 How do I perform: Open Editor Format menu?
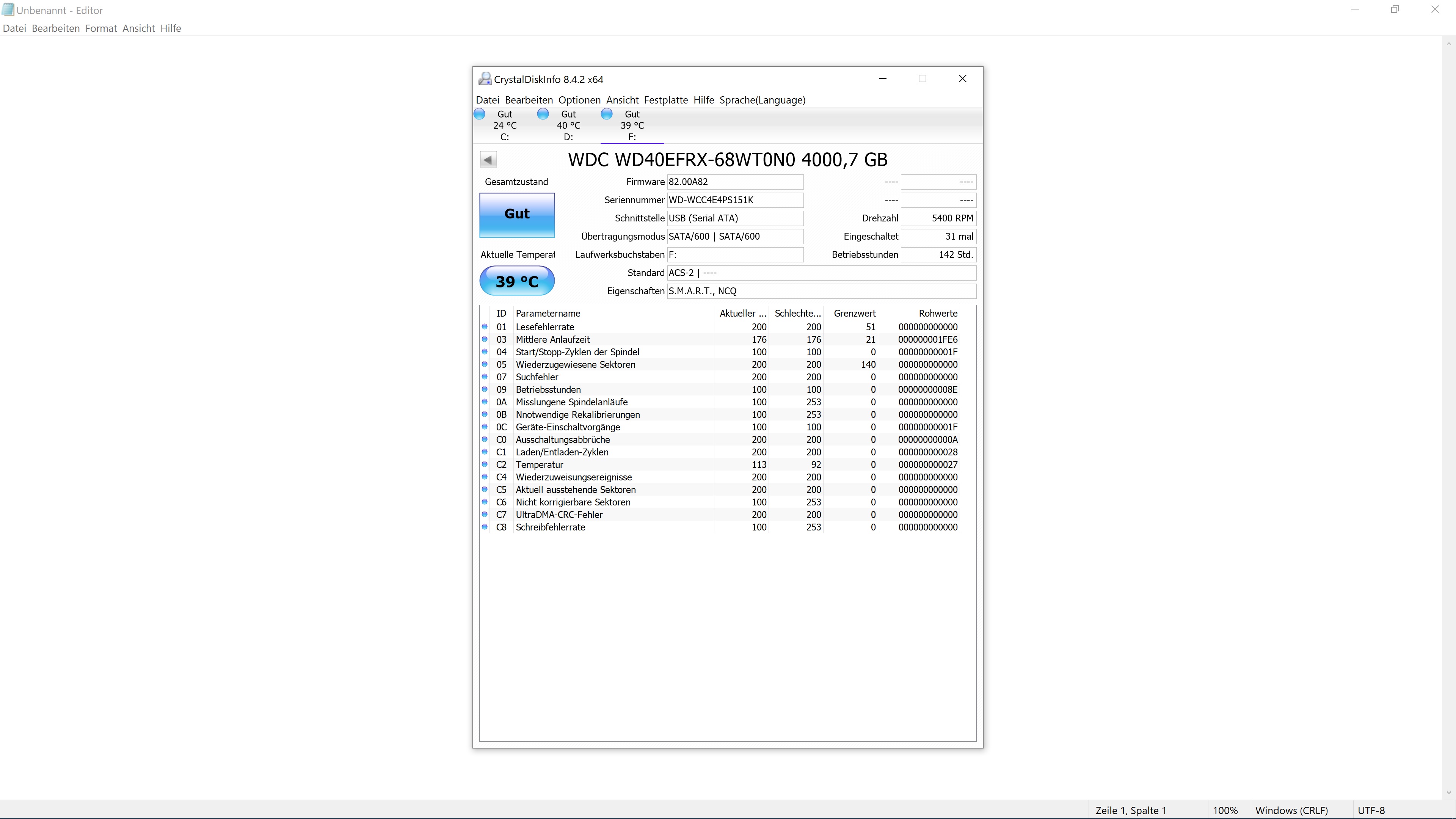(101, 28)
